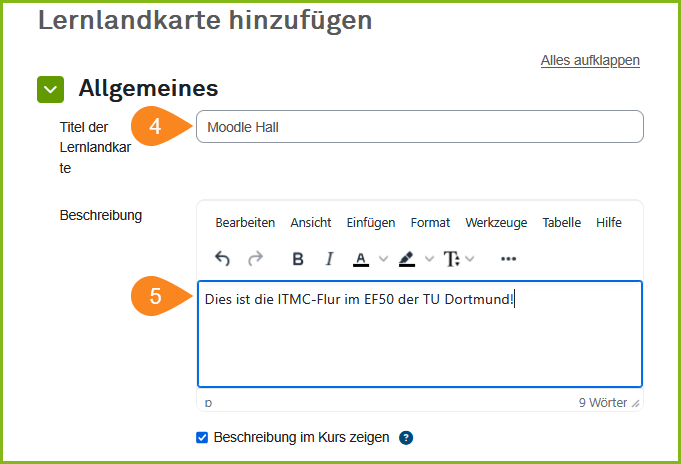Collapse the Allgemeines section

click(50, 89)
